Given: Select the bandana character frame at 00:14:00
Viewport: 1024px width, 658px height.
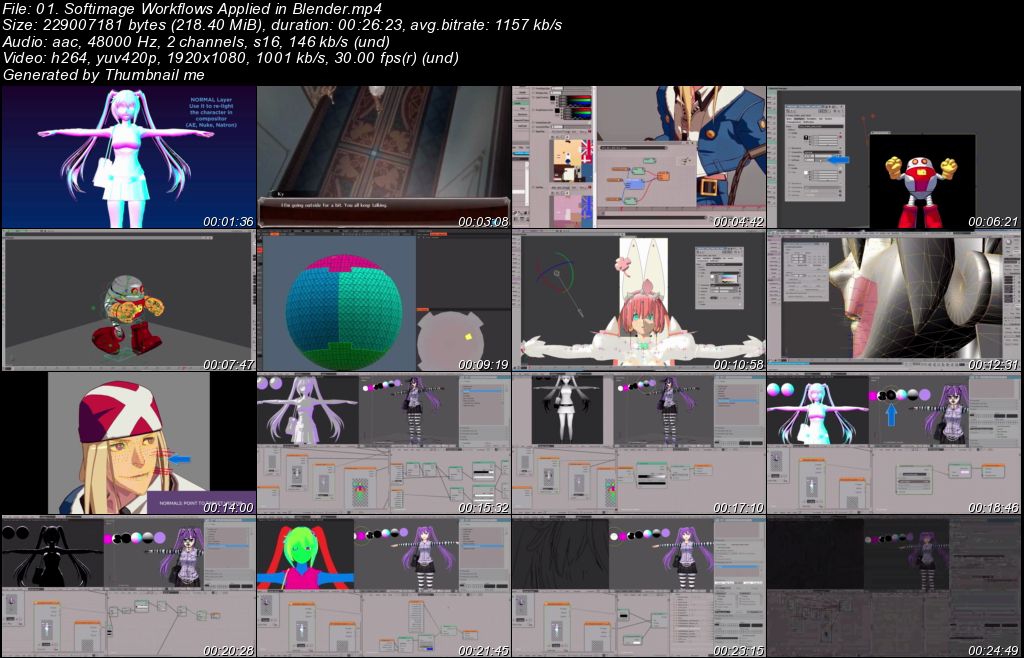Looking at the screenshot, I should click(129, 443).
